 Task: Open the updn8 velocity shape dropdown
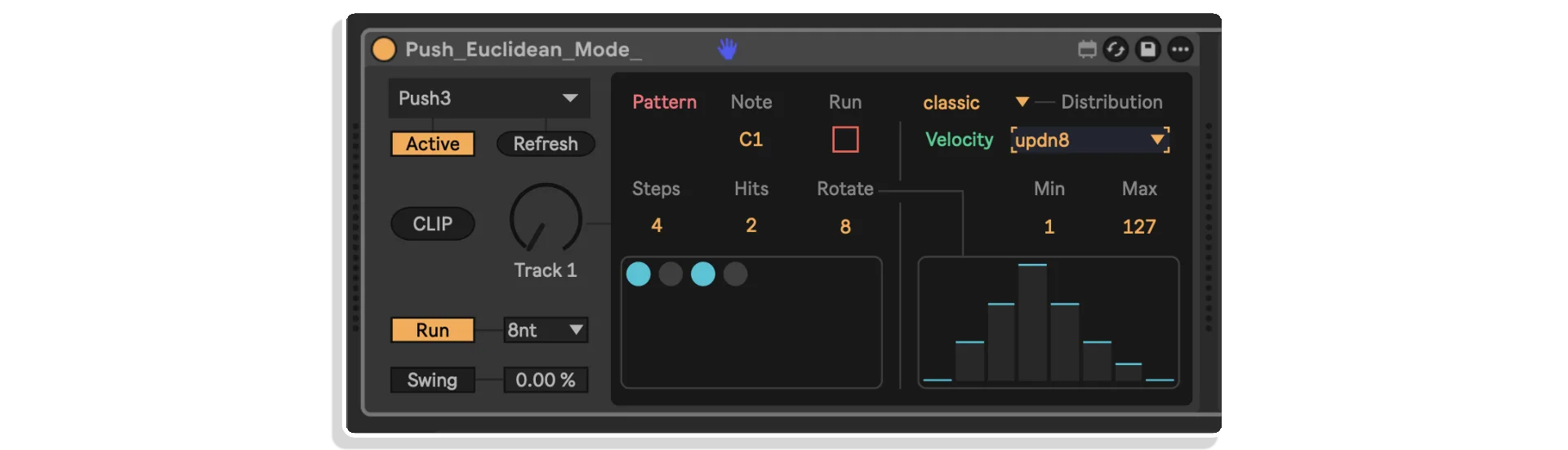tap(1090, 140)
